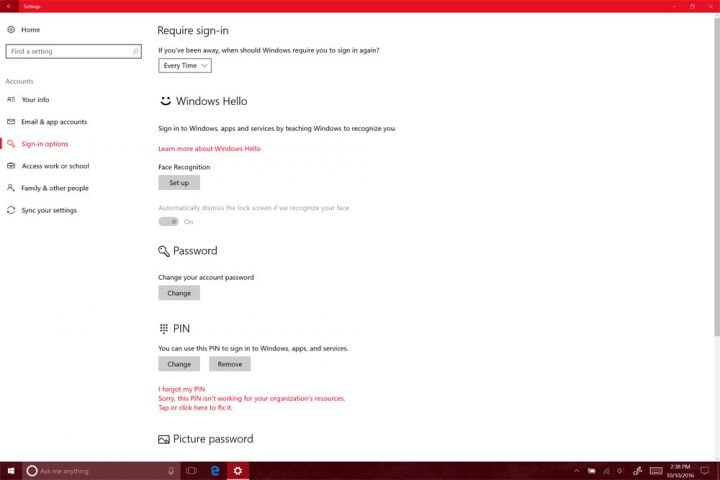Click the search magnifier icon in the search box
The image size is (720, 480).
135,51
